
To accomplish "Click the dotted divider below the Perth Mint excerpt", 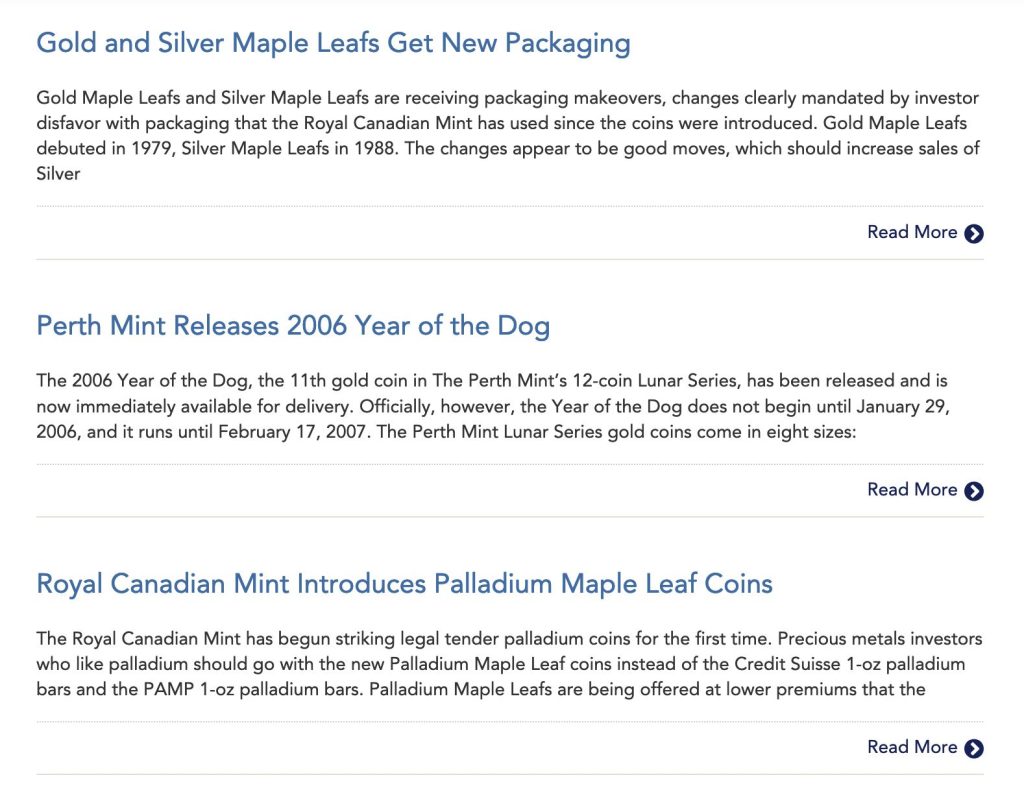I will (x=510, y=464).
